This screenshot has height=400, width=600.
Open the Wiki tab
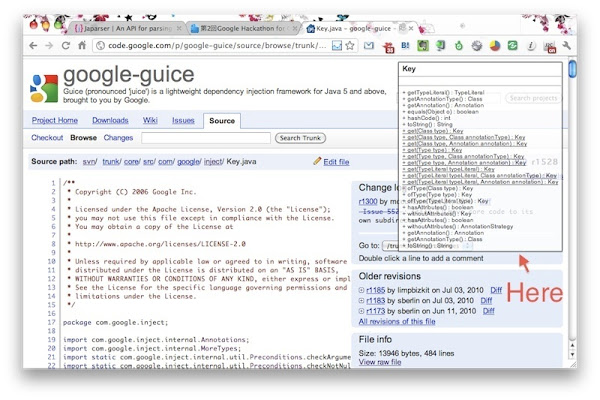(x=150, y=120)
